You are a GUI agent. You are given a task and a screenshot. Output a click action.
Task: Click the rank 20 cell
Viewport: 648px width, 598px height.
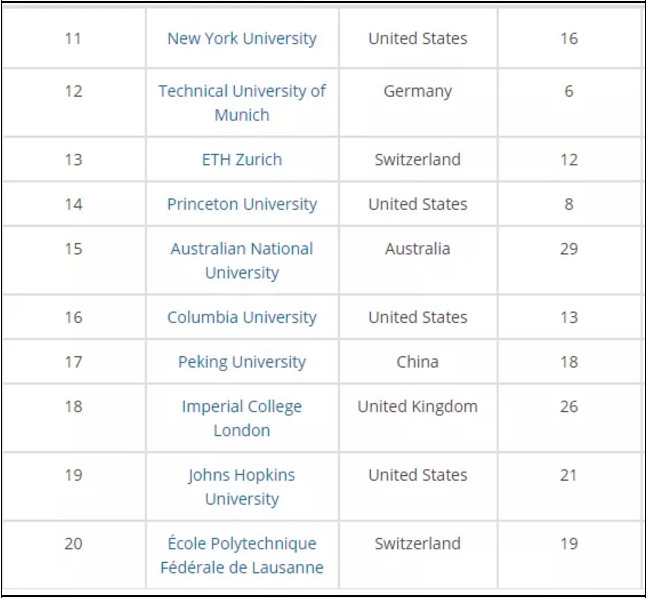tap(73, 545)
